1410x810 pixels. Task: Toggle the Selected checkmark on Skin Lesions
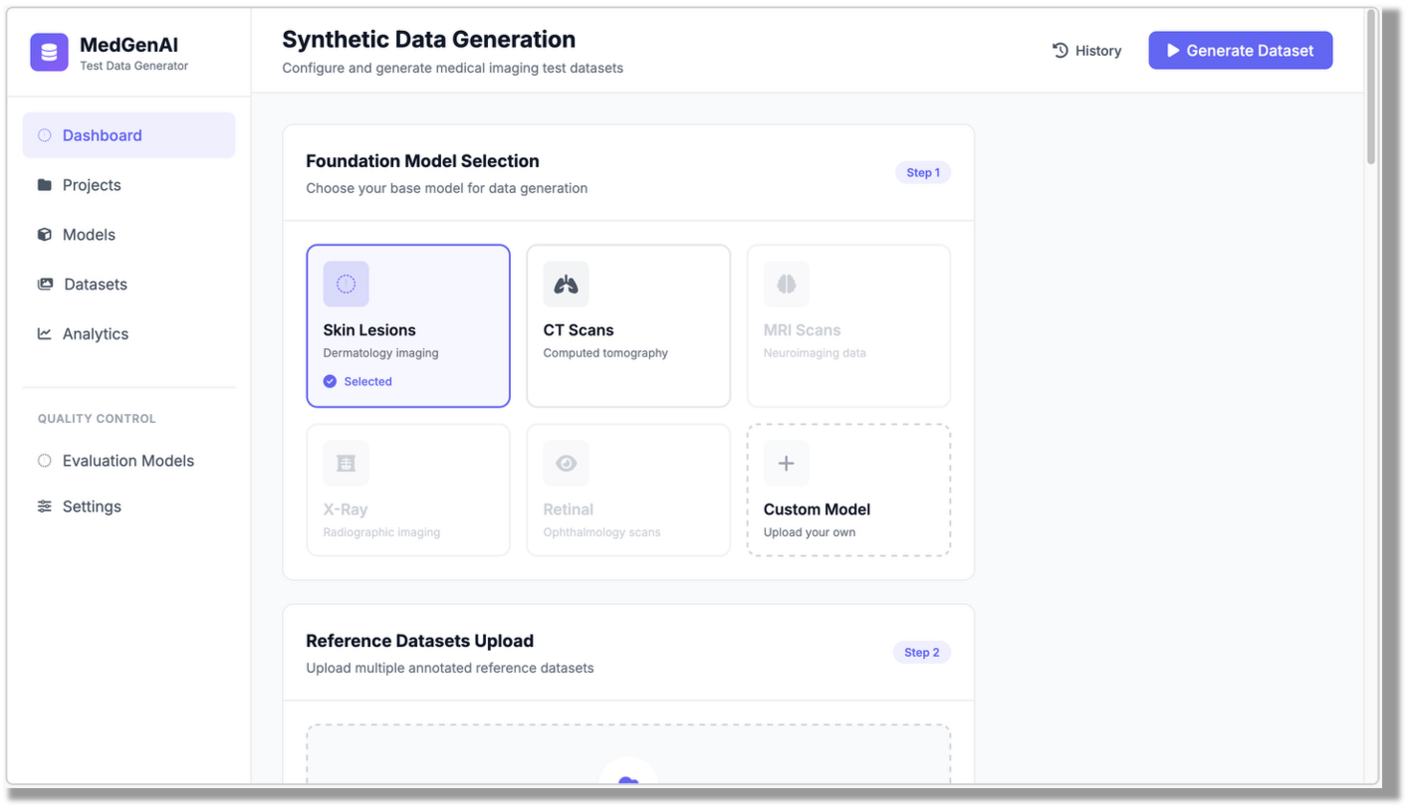point(330,381)
